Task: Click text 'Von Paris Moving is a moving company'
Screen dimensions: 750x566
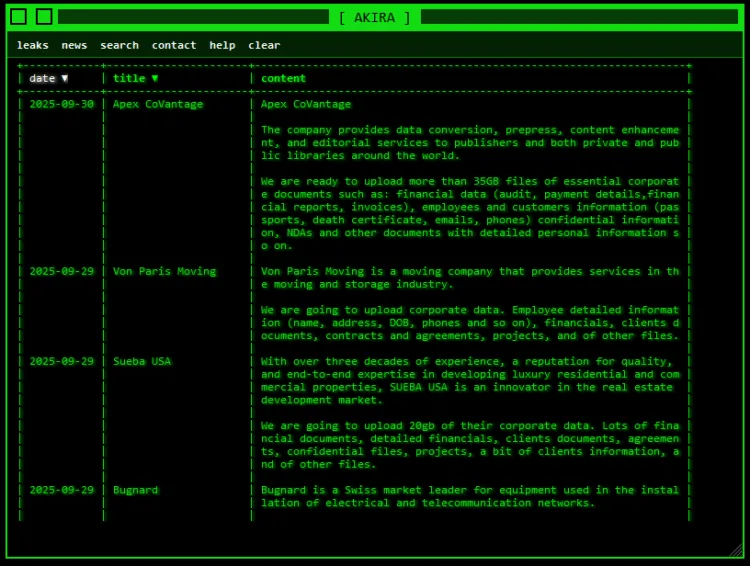Action: [x=376, y=271]
